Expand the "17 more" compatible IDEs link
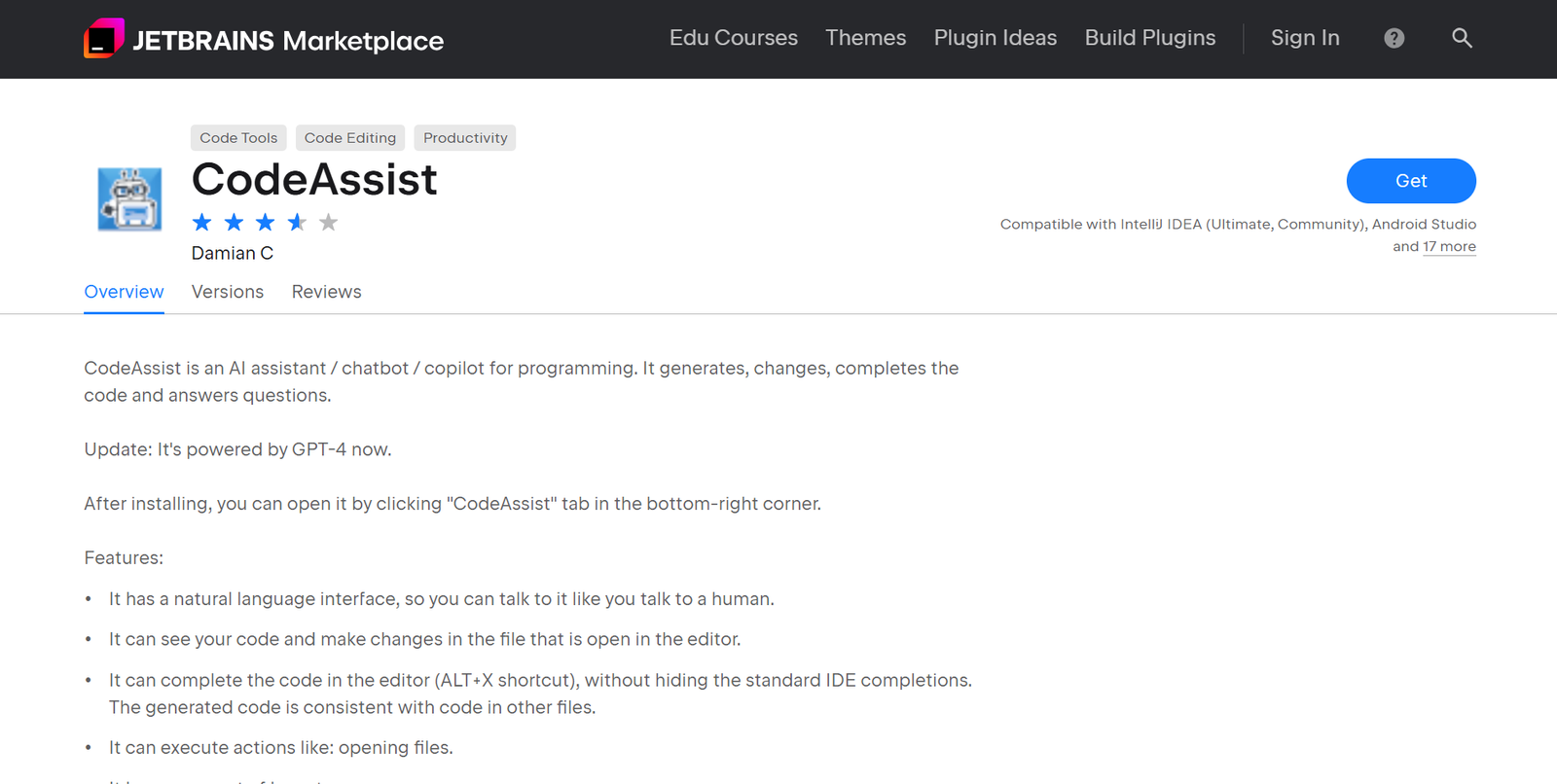 (x=1449, y=247)
